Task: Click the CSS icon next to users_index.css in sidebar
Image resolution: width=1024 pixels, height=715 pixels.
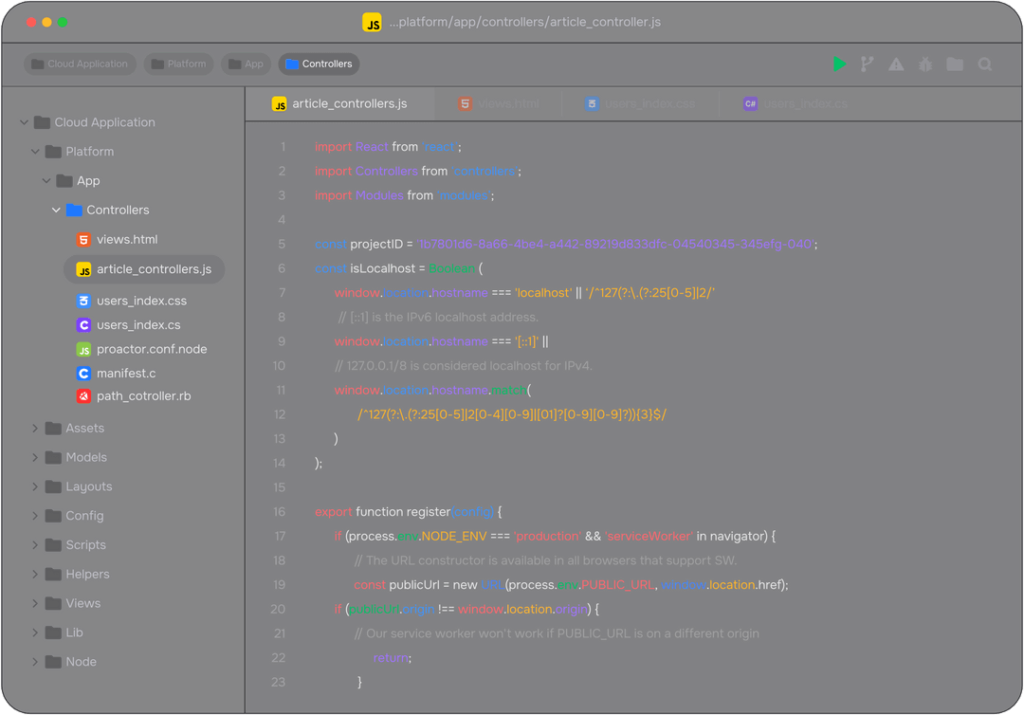Action: 84,301
